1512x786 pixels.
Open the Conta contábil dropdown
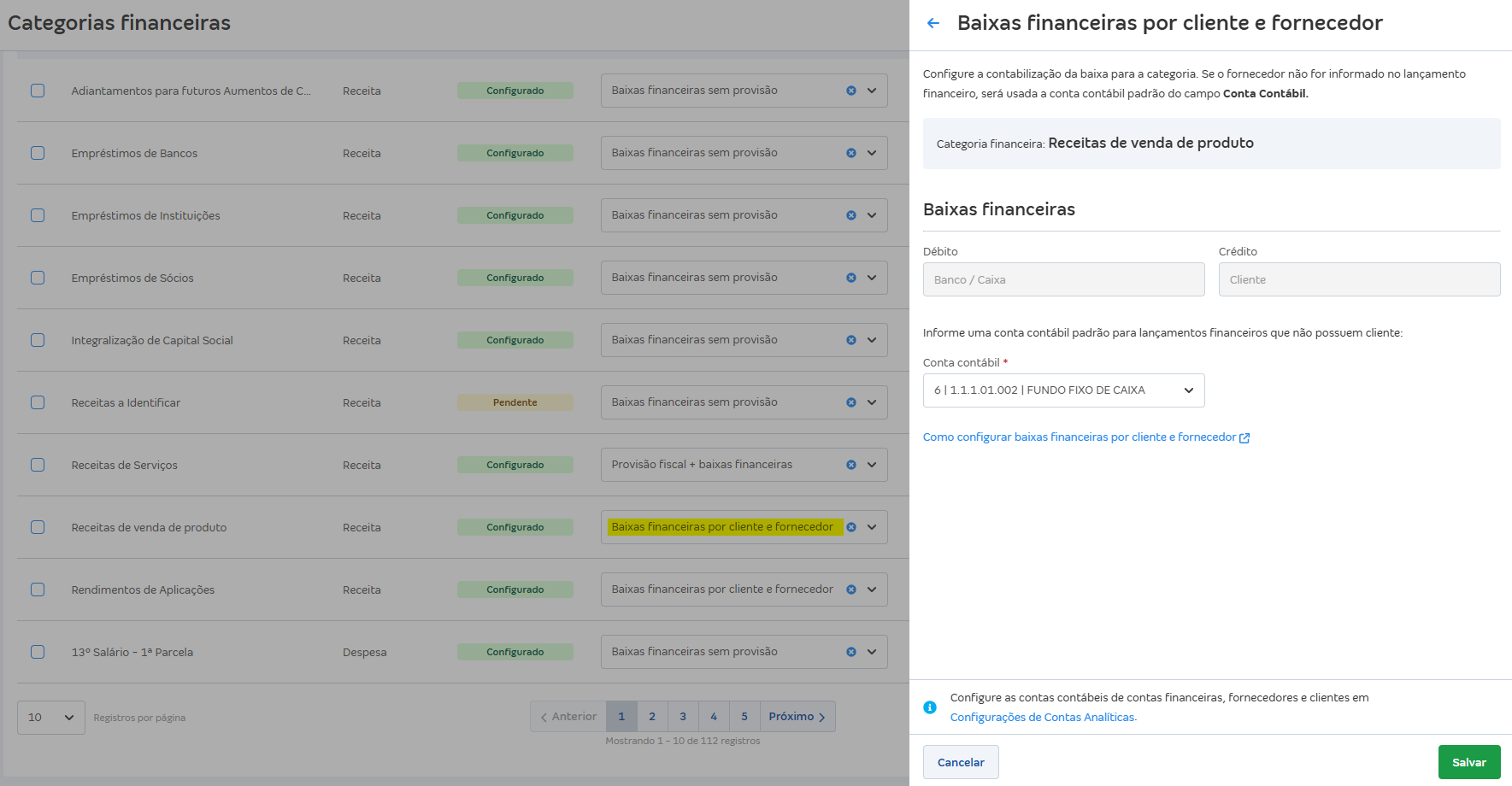[1062, 390]
